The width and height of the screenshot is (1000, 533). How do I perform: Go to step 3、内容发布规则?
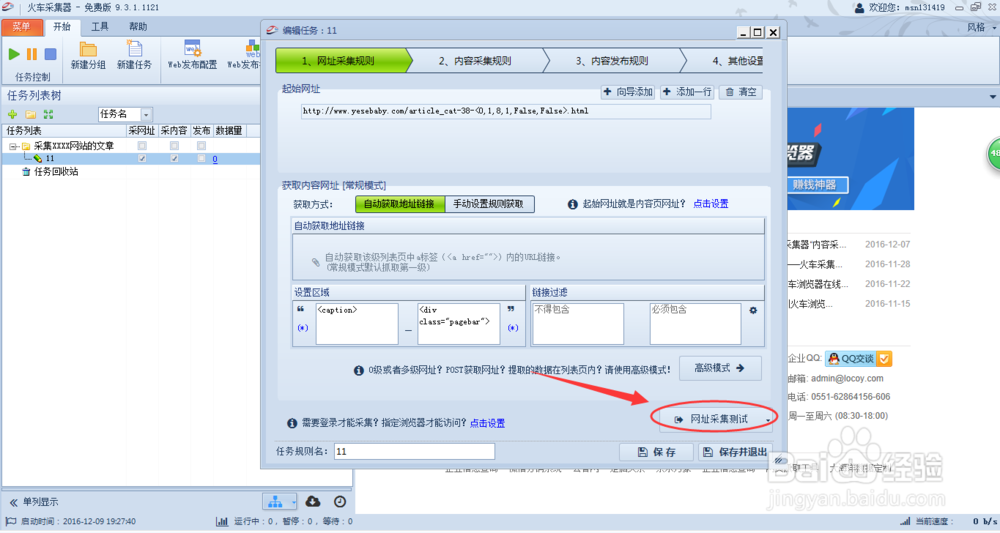(612, 61)
